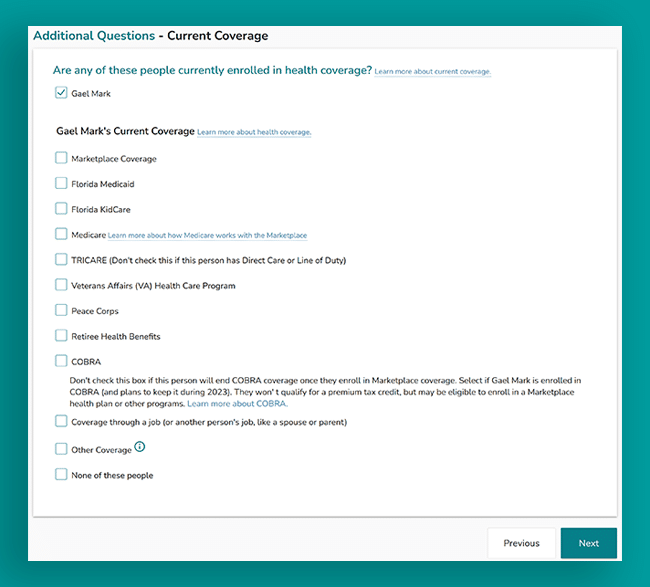Check Coverage through a job option
This screenshot has height=587, width=650.
pyautogui.click(x=61, y=421)
